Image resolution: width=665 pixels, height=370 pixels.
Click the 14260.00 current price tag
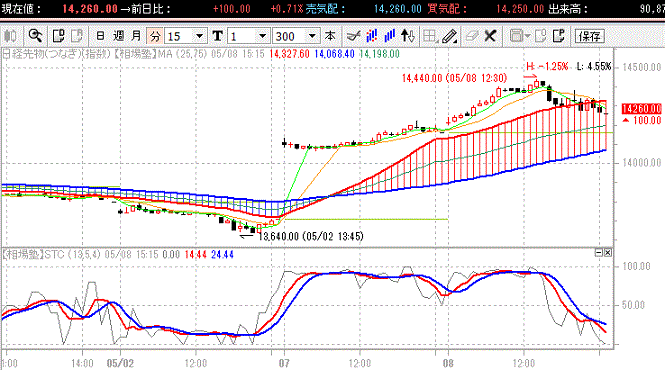pyautogui.click(x=642, y=109)
